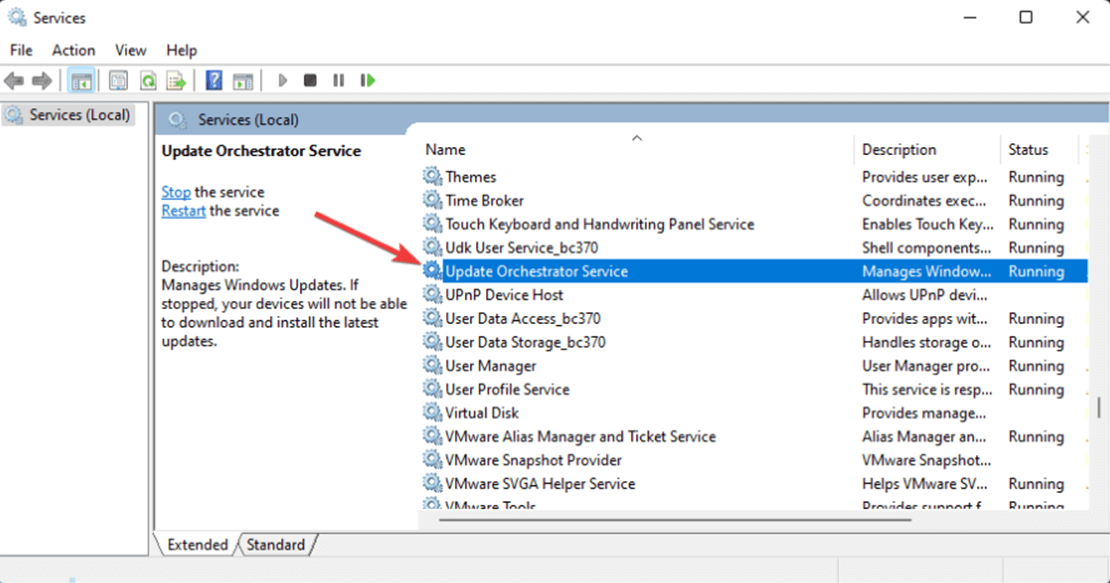Viewport: 1110px width, 583px height.
Task: Click the Export List toolbar icon
Action: 176,81
